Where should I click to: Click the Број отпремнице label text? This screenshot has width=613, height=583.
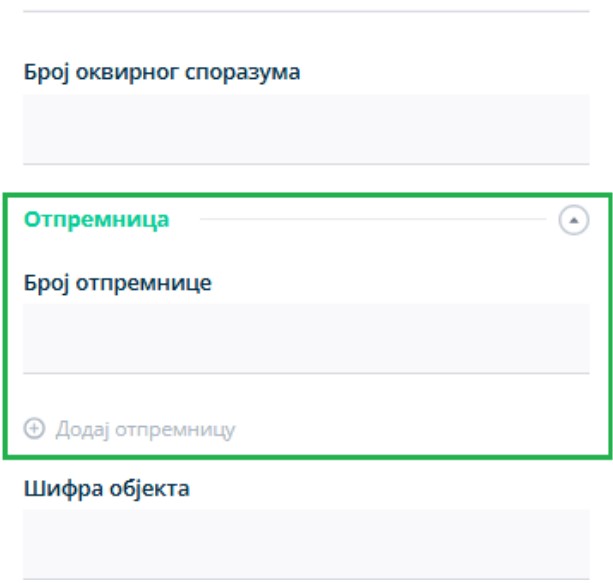[x=118, y=282]
